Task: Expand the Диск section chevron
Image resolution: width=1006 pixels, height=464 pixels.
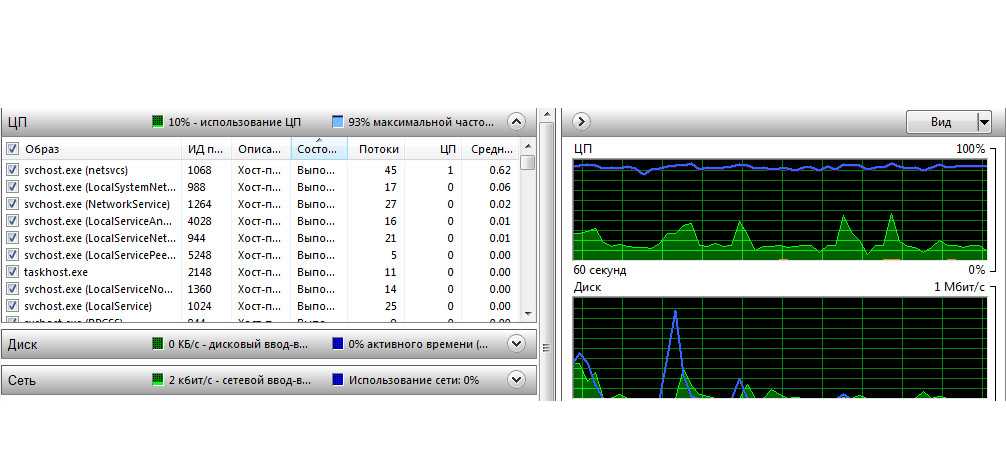Action: tap(516, 344)
